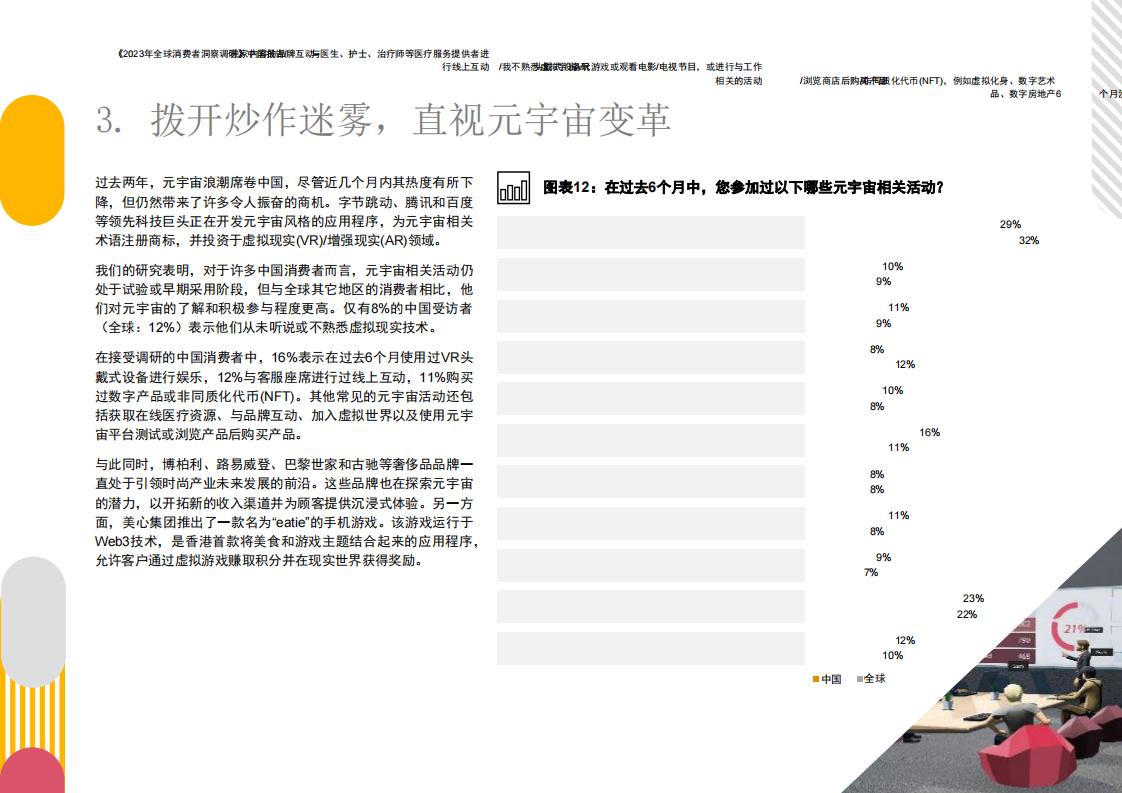This screenshot has height=793, width=1122.
Task: Click the 相关的活动 label at top
Action: point(738,81)
